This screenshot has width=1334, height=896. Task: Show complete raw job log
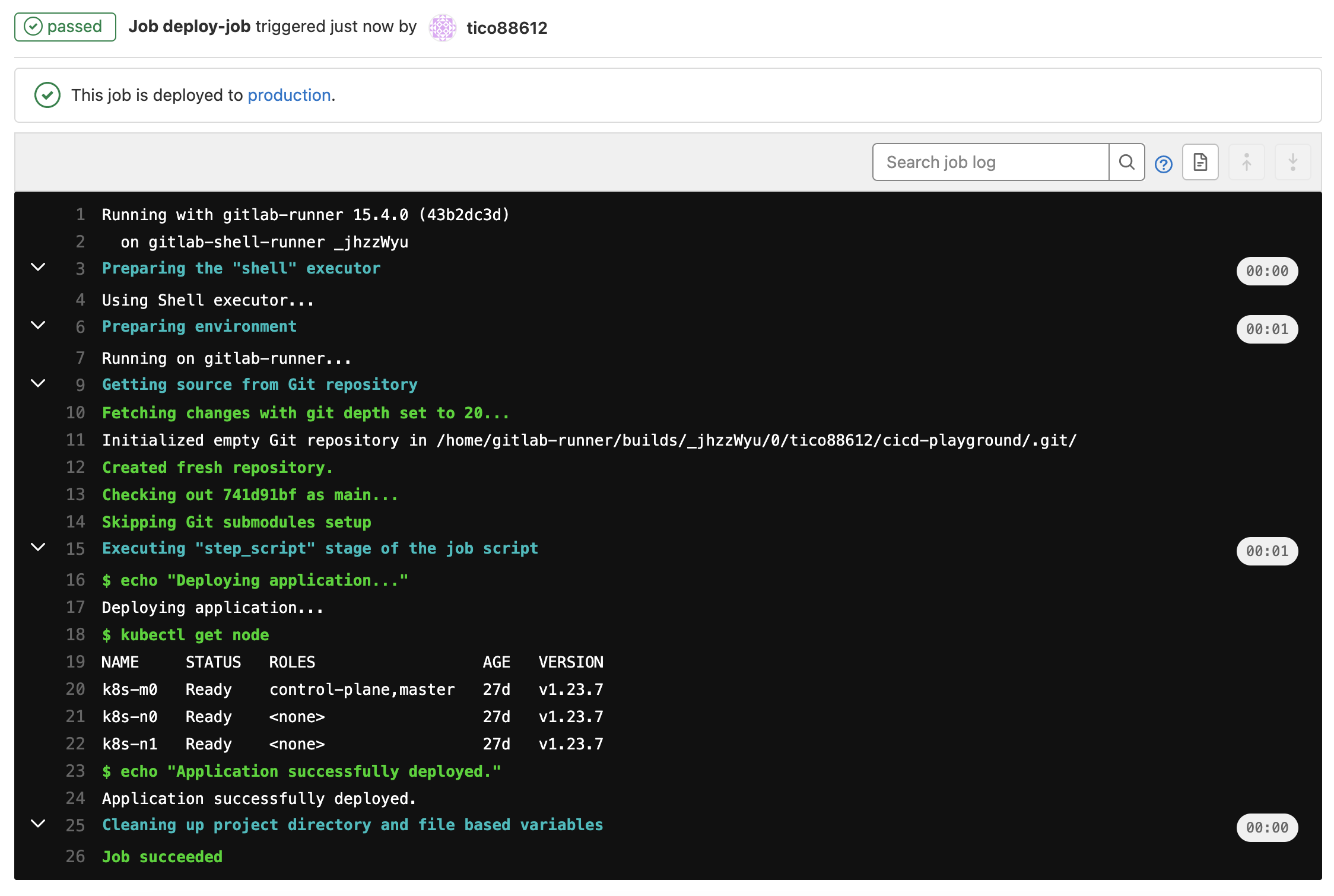click(x=1200, y=162)
